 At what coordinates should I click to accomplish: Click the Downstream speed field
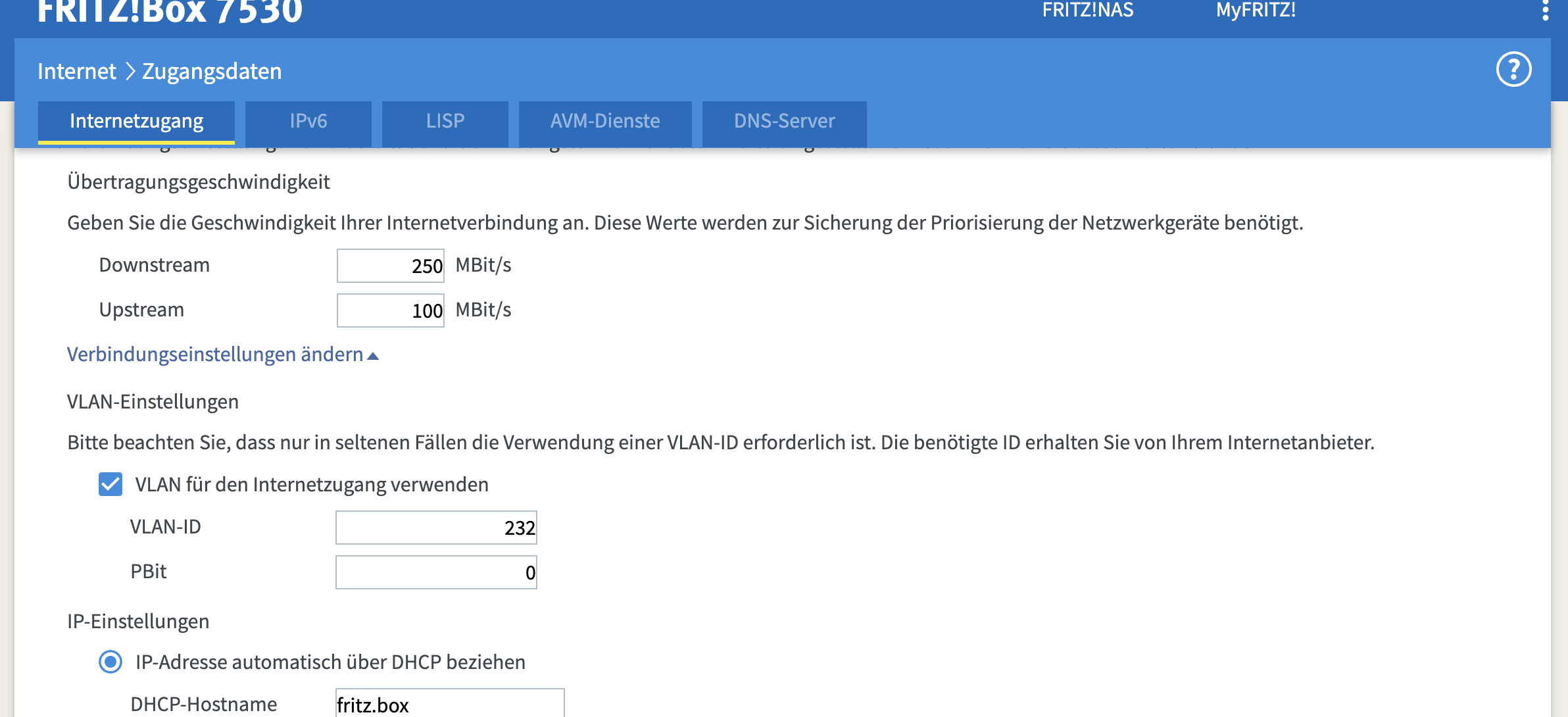click(390, 266)
